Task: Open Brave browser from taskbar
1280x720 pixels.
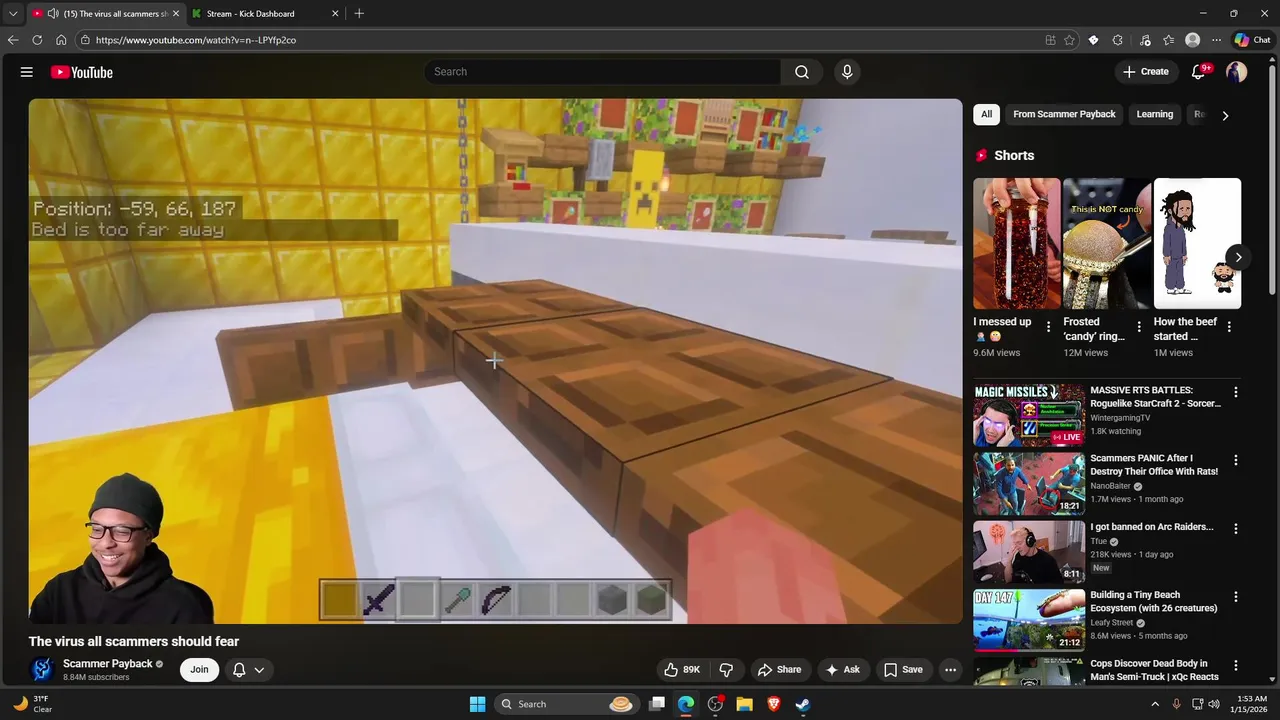Action: tap(773, 704)
